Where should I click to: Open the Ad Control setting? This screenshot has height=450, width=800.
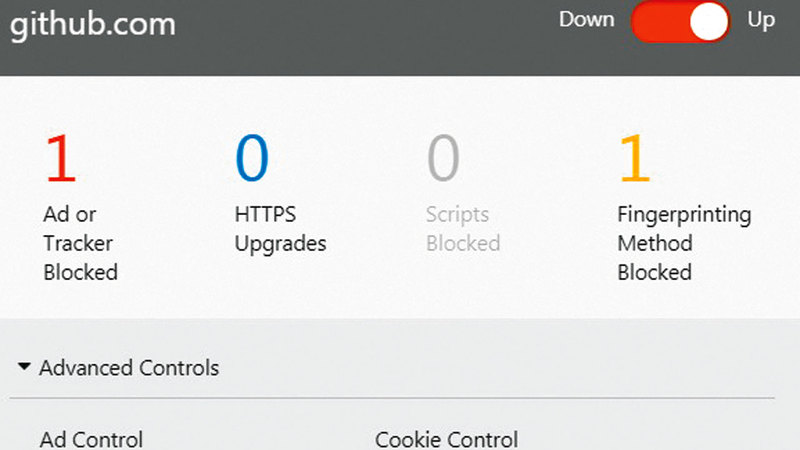click(x=91, y=439)
